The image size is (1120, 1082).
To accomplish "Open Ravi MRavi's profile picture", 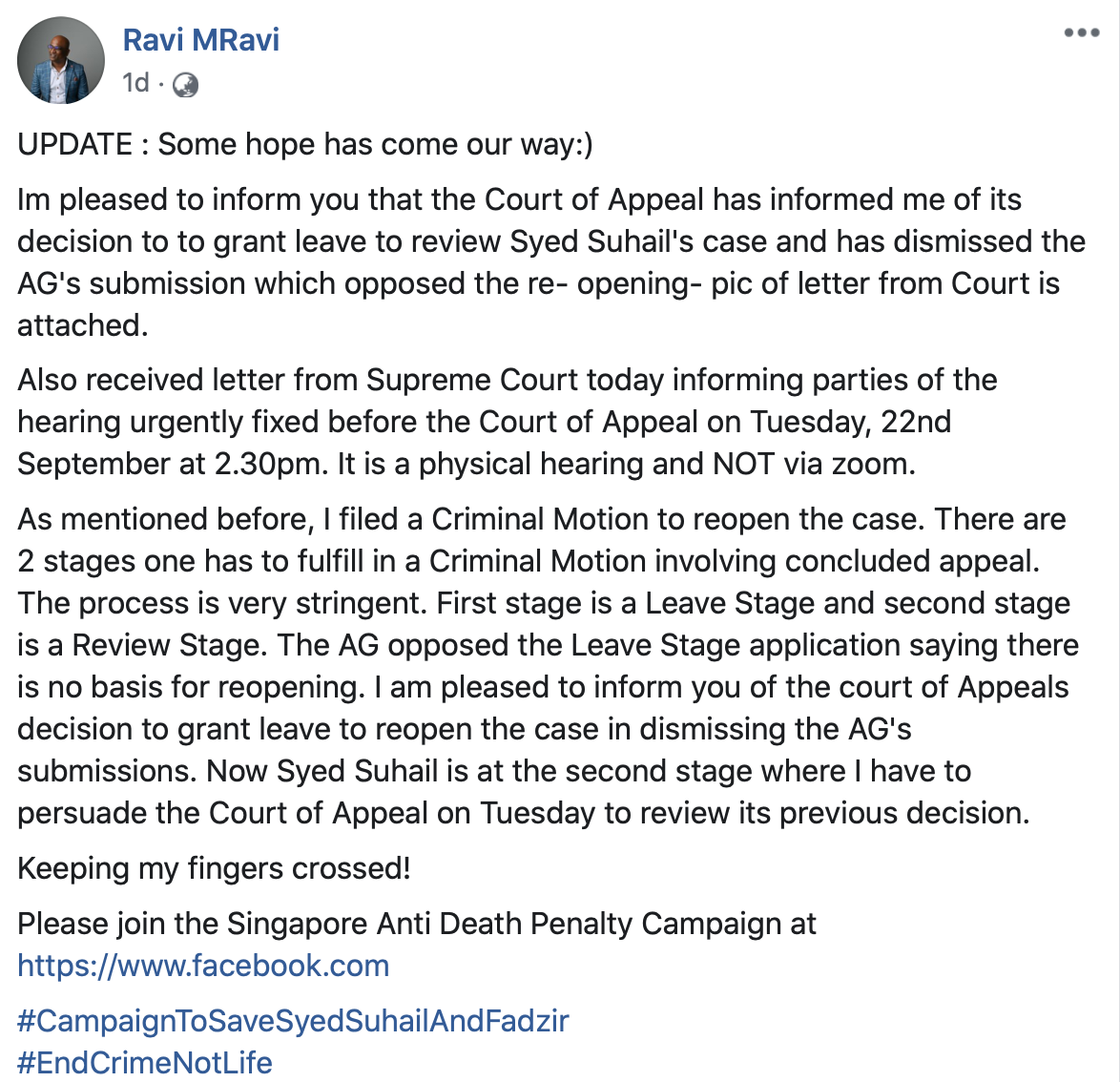I will coord(61,61).
